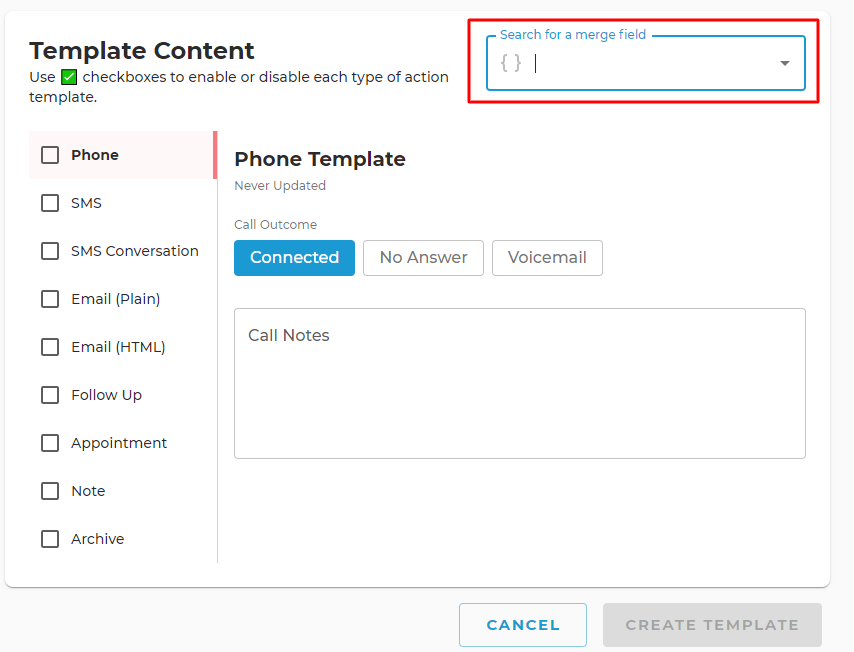Image resolution: width=854 pixels, height=652 pixels.
Task: Check the Archive checkbox
Action: click(50, 539)
